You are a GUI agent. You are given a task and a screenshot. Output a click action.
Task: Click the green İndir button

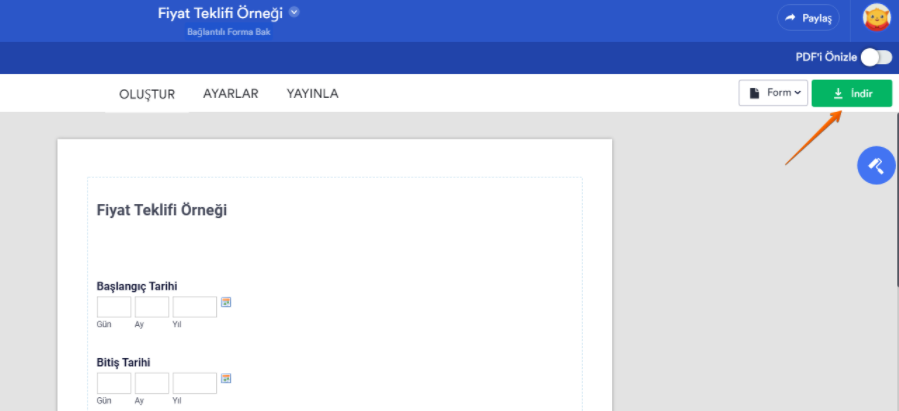tap(852, 93)
